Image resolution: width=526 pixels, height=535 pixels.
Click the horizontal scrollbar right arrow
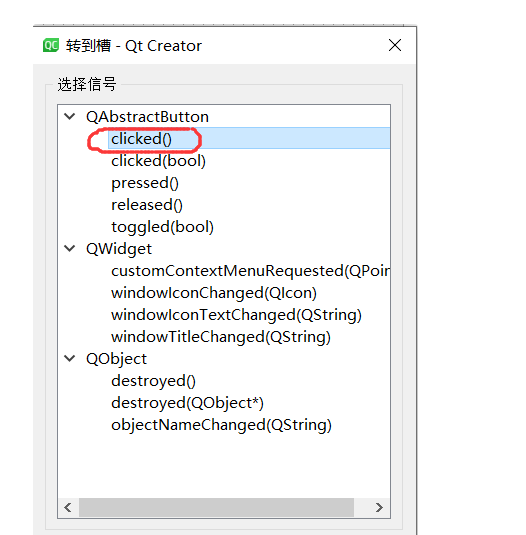(x=379, y=507)
